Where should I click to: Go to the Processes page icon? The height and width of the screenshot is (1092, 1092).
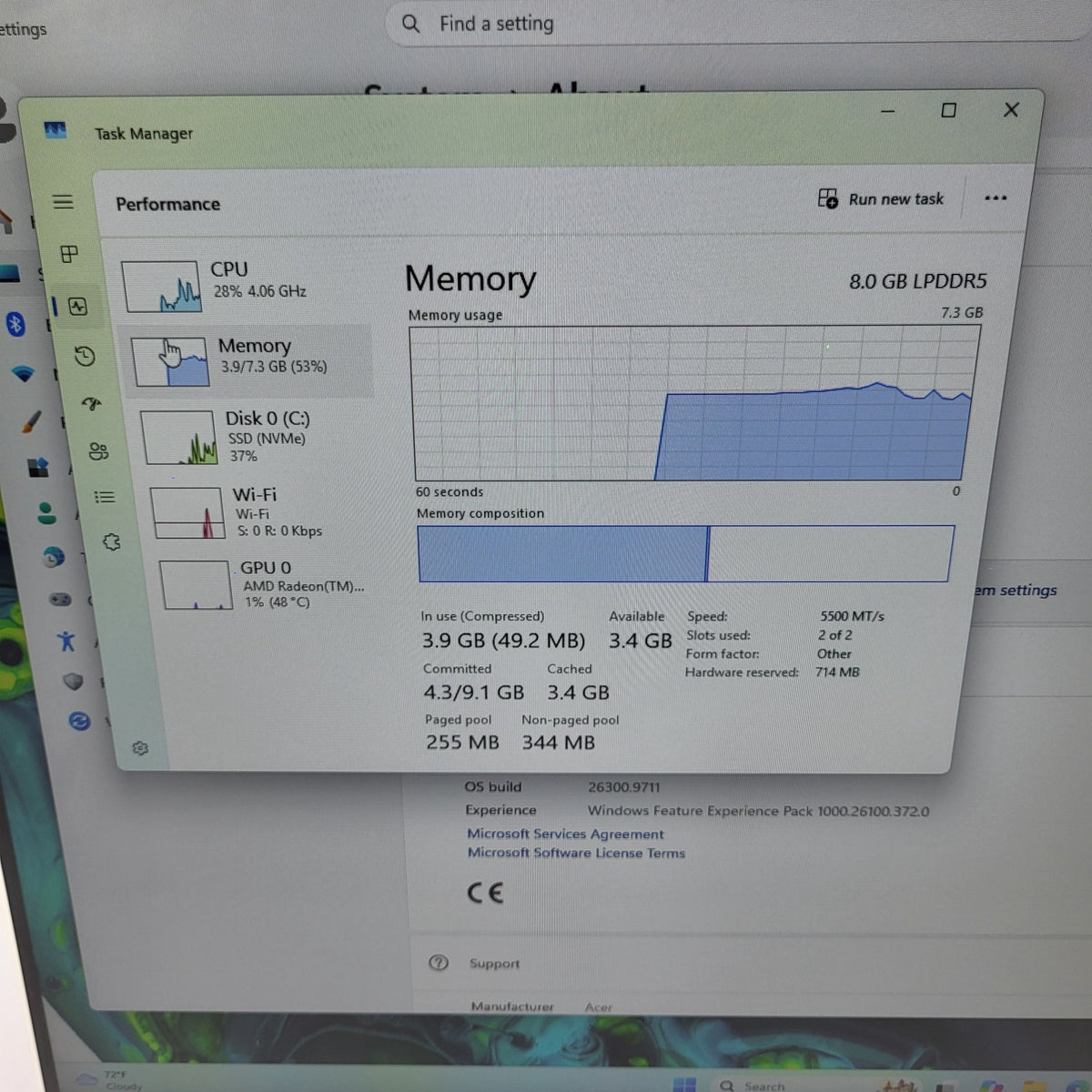pos(69,254)
